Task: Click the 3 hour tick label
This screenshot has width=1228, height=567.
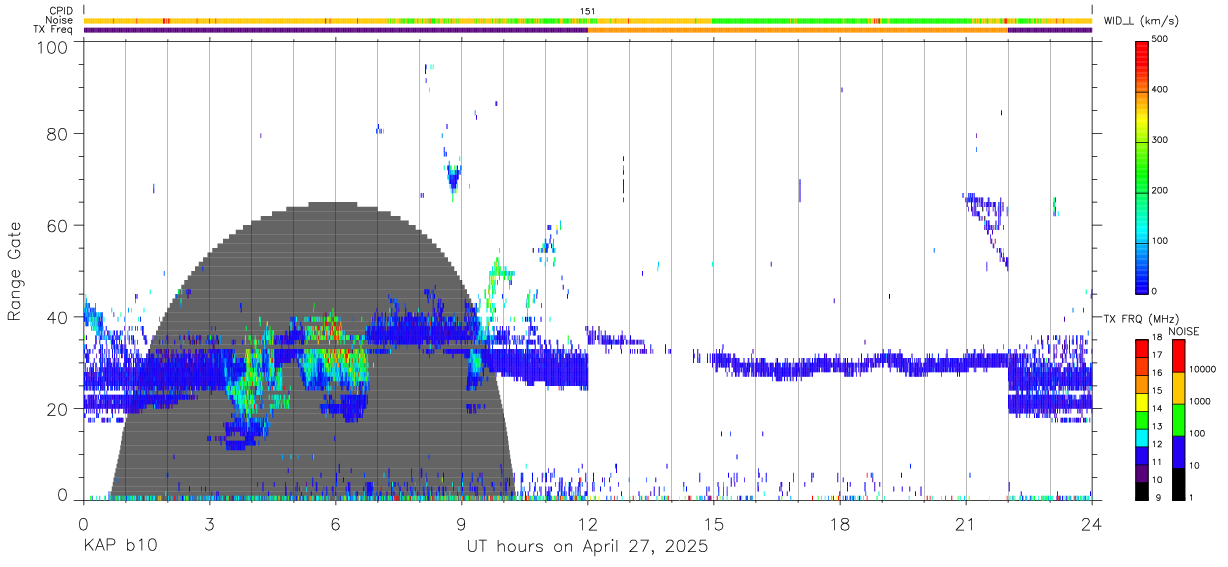Action: (209, 524)
